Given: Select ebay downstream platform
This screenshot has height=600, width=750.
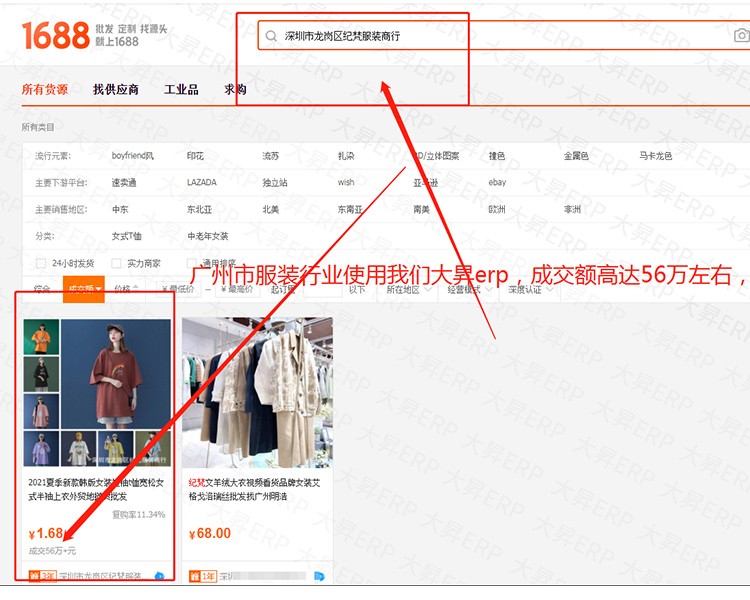Looking at the screenshot, I should pyautogui.click(x=497, y=182).
